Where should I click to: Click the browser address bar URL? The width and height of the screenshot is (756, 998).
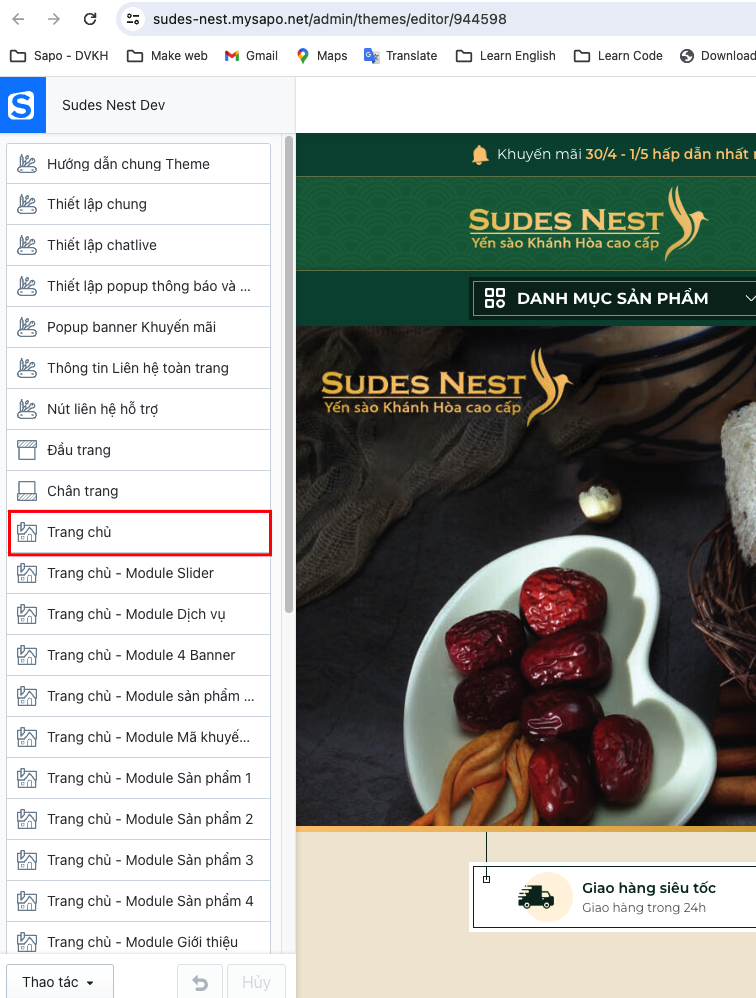(x=330, y=19)
